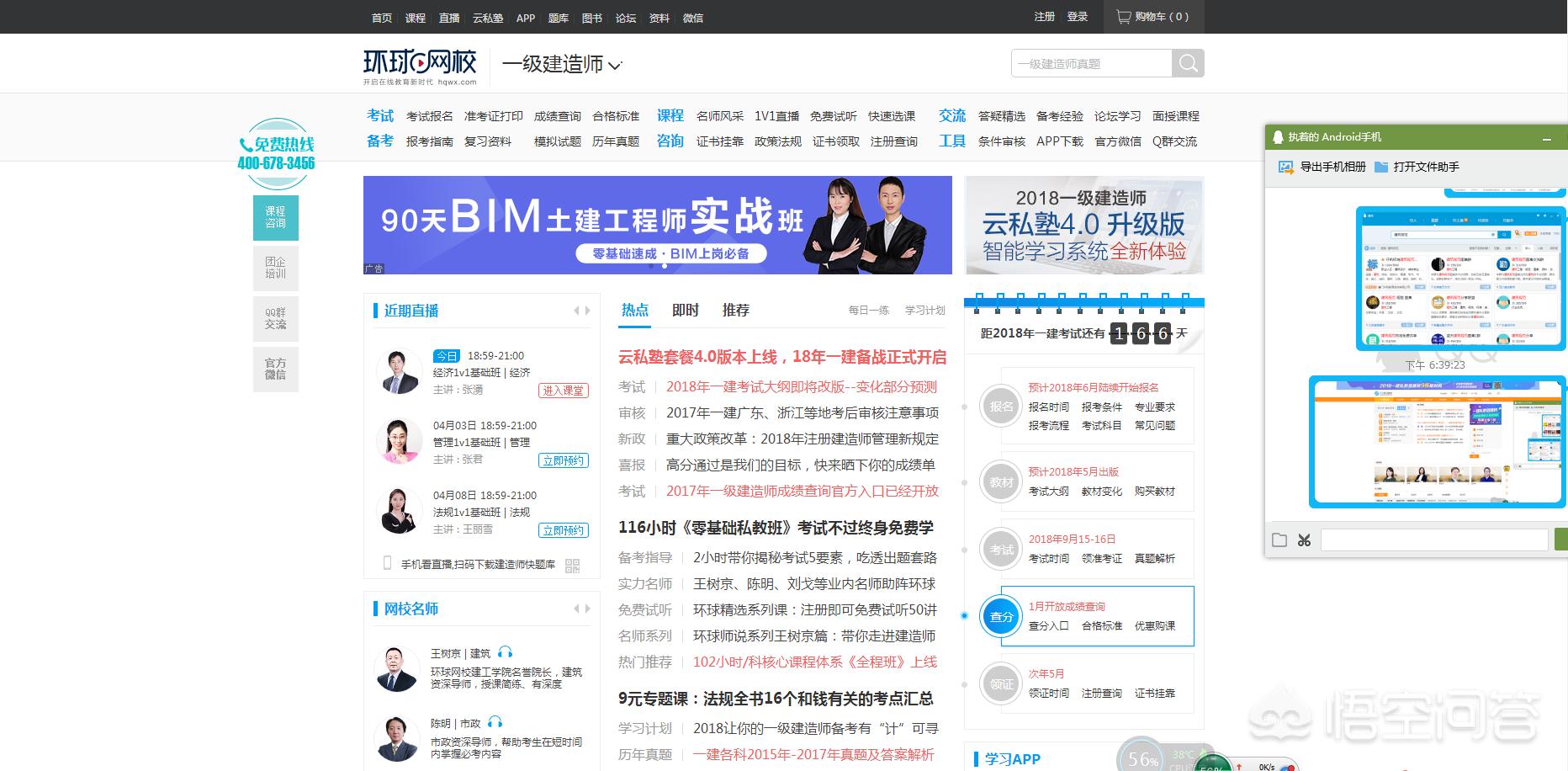Click 报名时间 in the 报名 box
The image size is (1568, 771).
click(x=1049, y=407)
